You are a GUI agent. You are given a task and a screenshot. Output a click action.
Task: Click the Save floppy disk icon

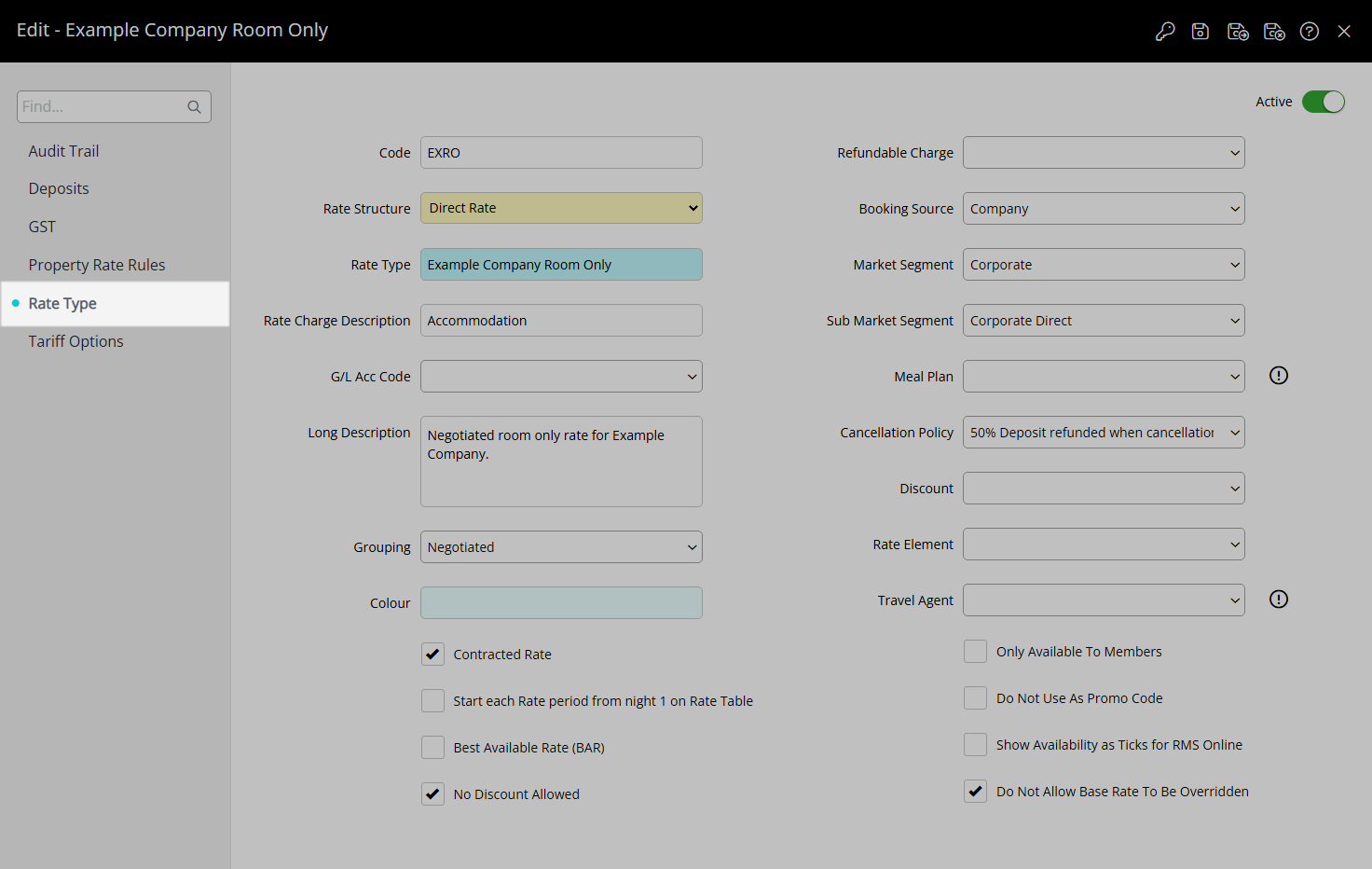1200,31
